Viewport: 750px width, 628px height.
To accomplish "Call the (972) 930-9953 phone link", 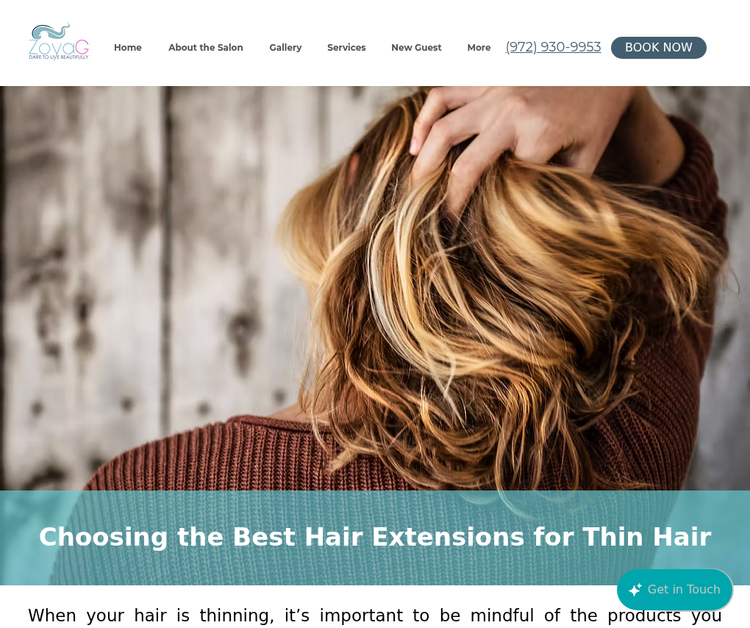I will pyautogui.click(x=553, y=47).
